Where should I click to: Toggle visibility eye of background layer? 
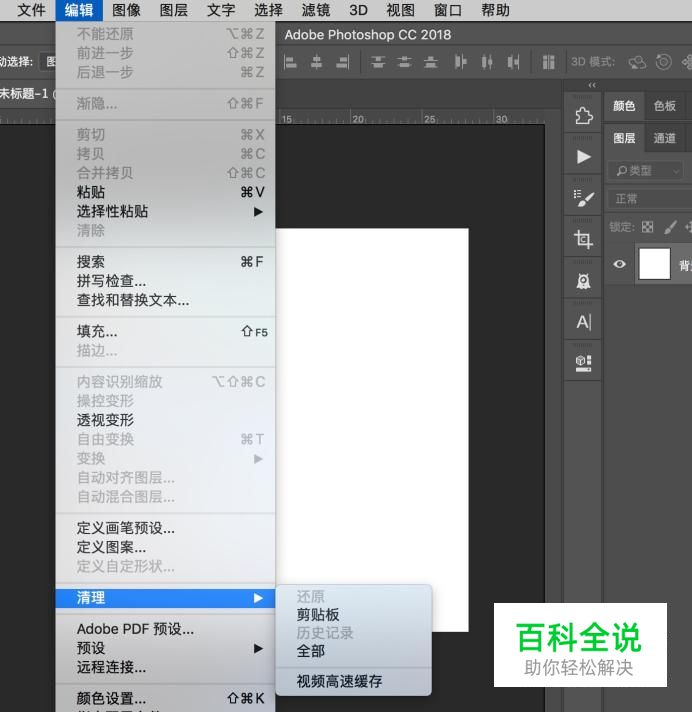(619, 264)
